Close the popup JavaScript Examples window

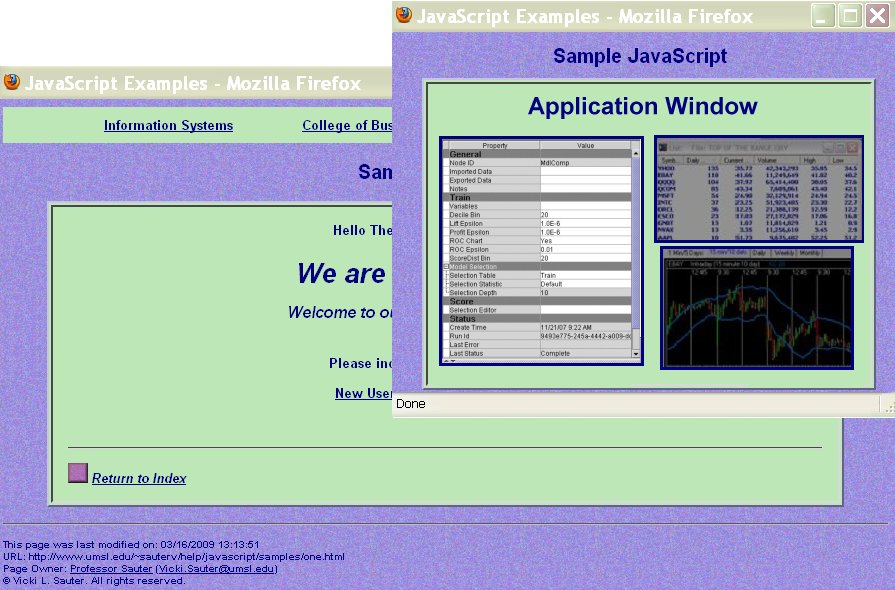(x=876, y=15)
